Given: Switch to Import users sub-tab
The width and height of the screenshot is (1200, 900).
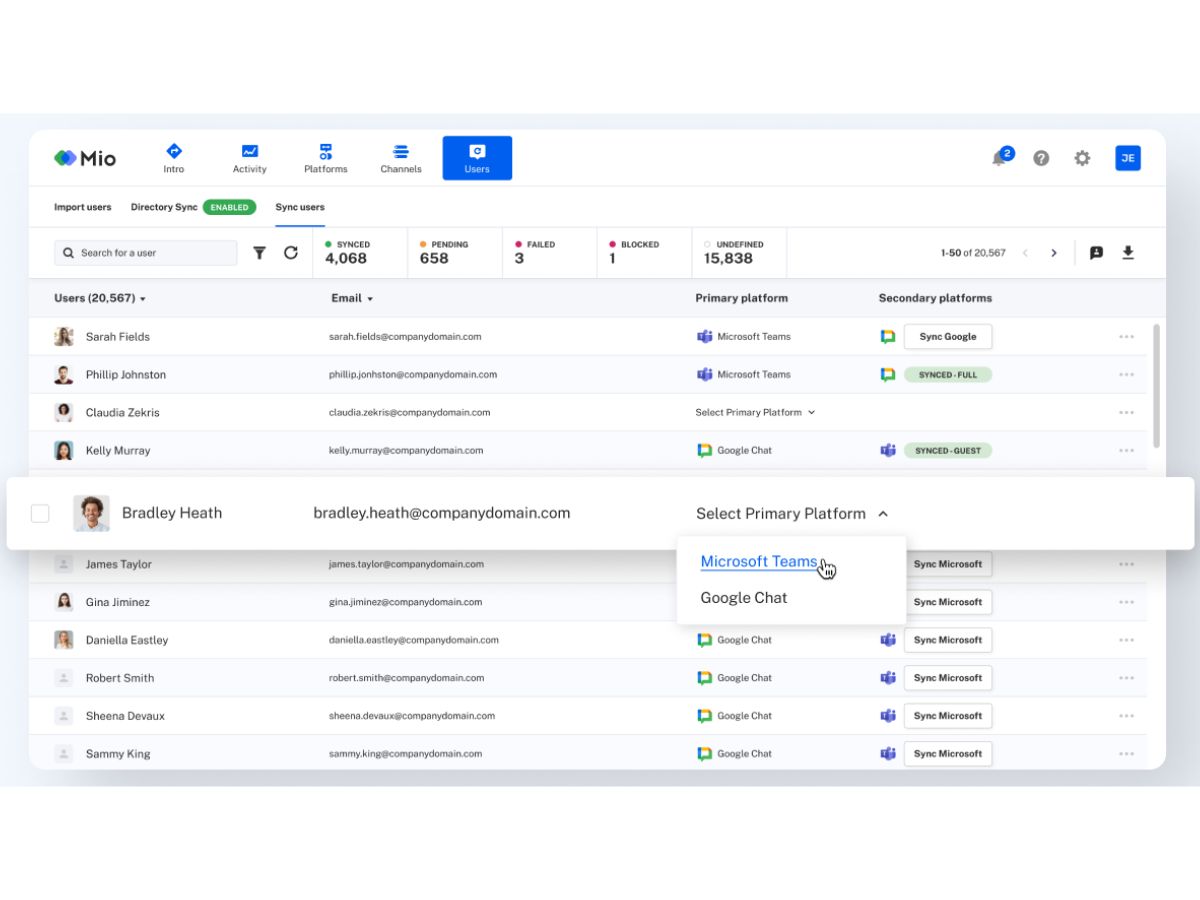Looking at the screenshot, I should click(83, 207).
